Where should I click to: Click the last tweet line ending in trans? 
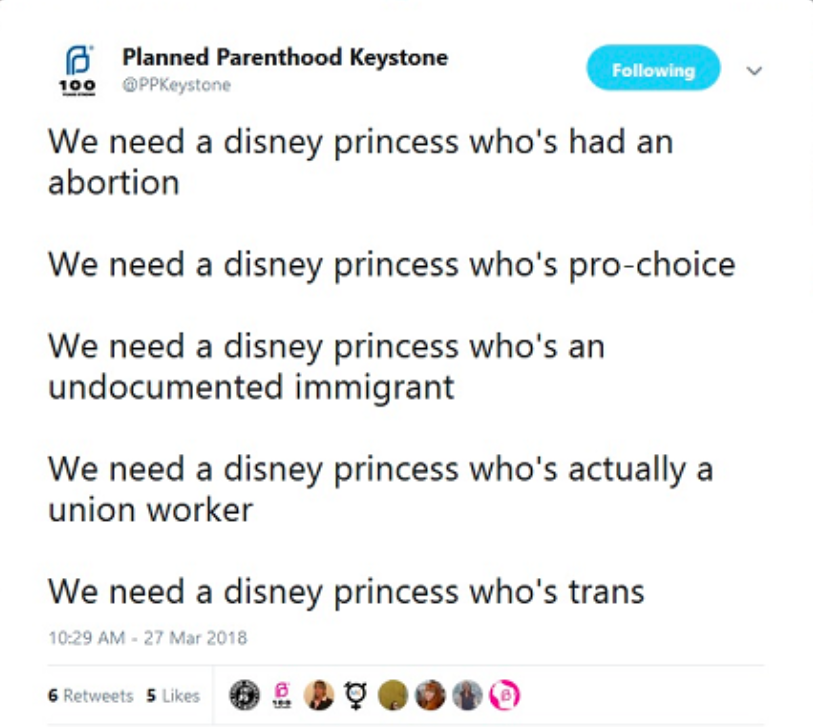(346, 591)
